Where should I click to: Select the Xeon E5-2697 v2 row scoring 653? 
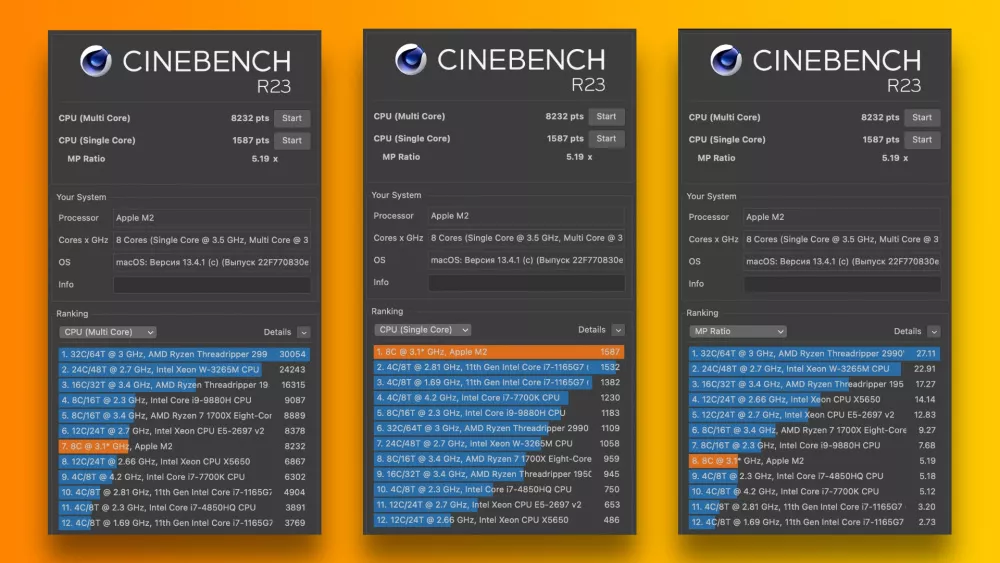[499, 504]
